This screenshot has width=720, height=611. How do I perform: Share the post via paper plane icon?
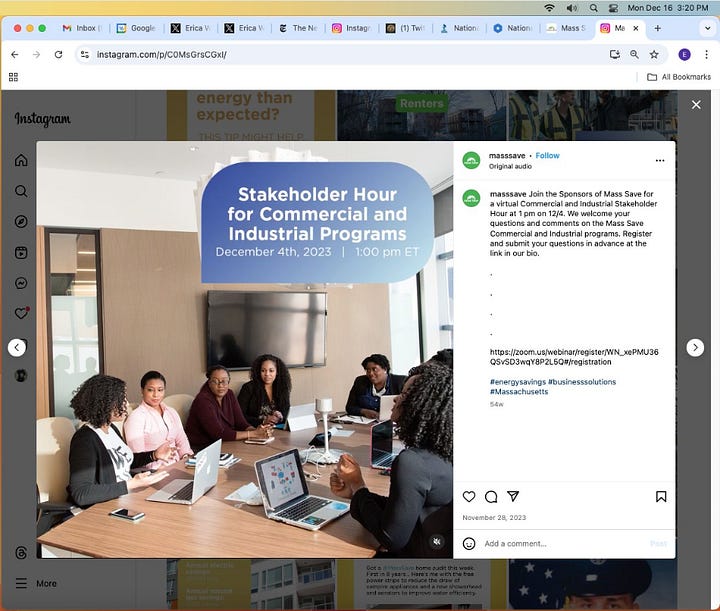[x=513, y=496]
